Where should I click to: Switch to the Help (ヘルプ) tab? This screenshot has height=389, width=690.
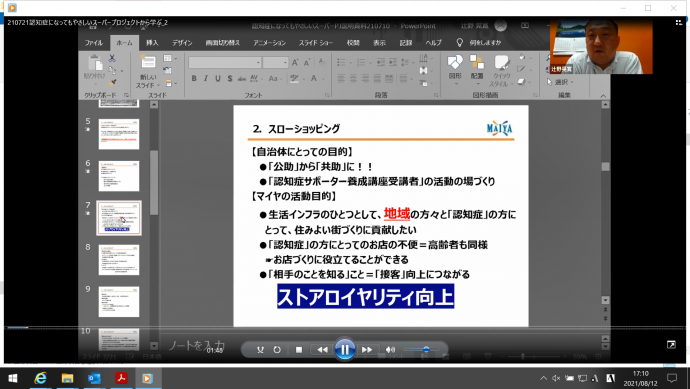433,43
